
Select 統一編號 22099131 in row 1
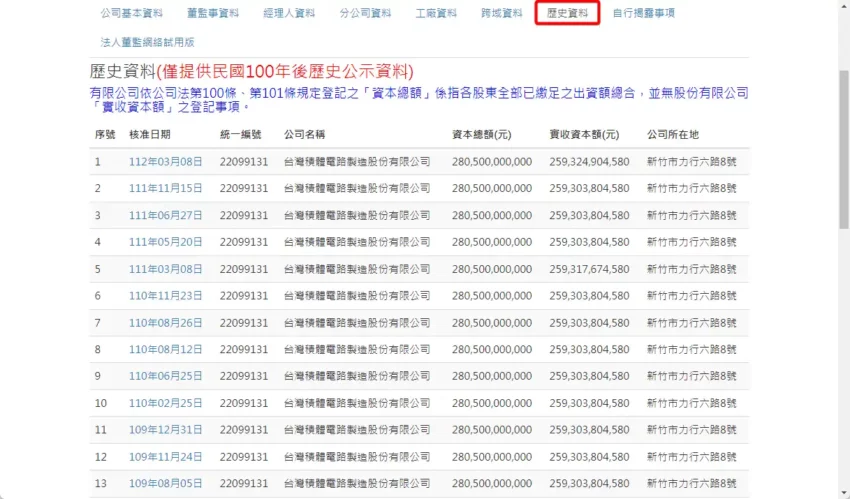pos(244,161)
